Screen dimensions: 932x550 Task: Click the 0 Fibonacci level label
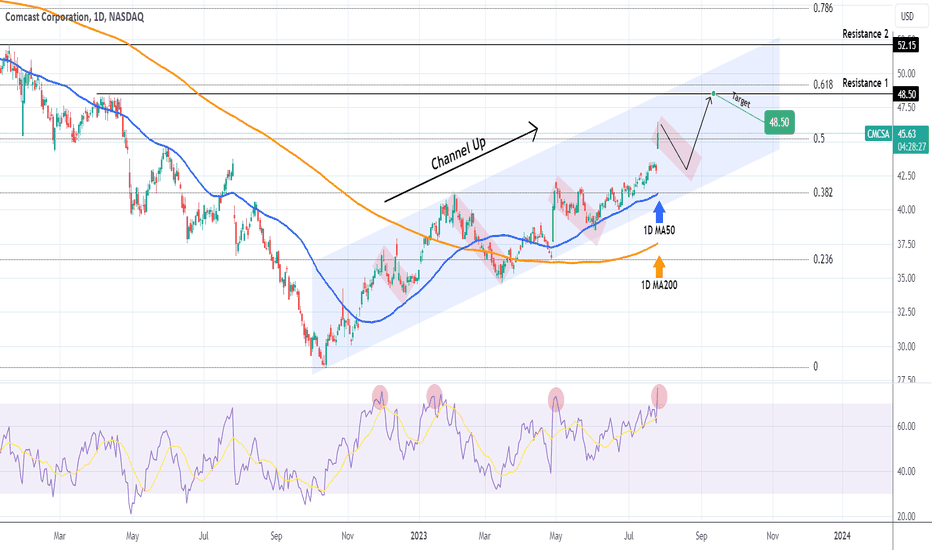[x=816, y=366]
